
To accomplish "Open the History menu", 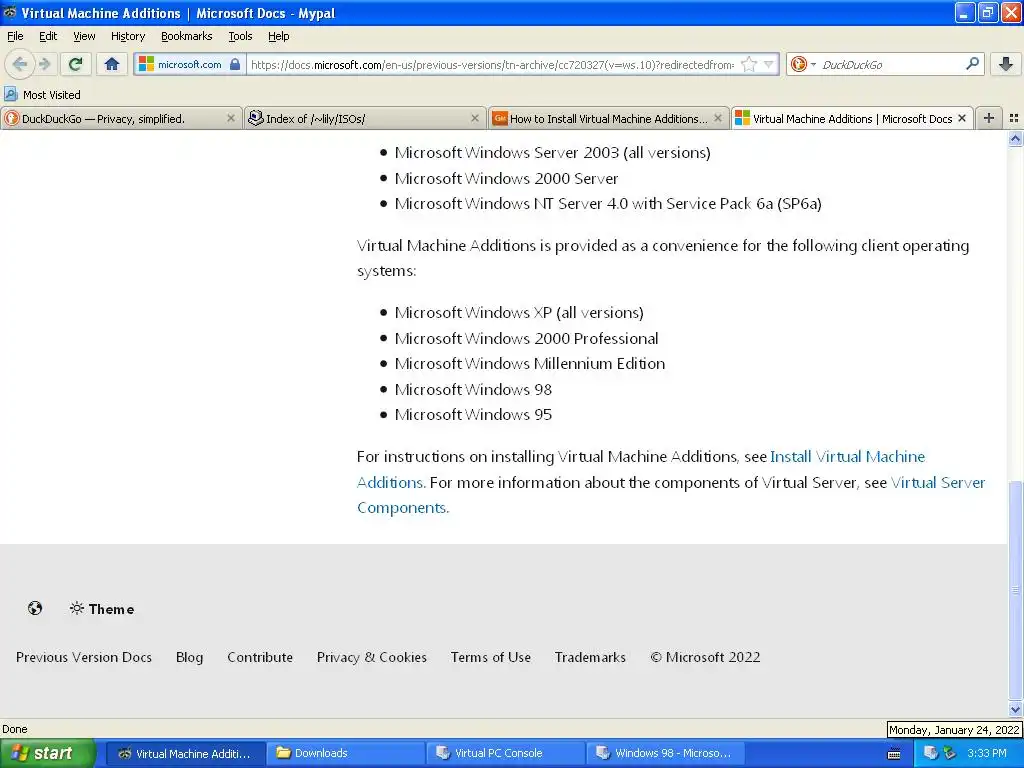I will (x=127, y=36).
